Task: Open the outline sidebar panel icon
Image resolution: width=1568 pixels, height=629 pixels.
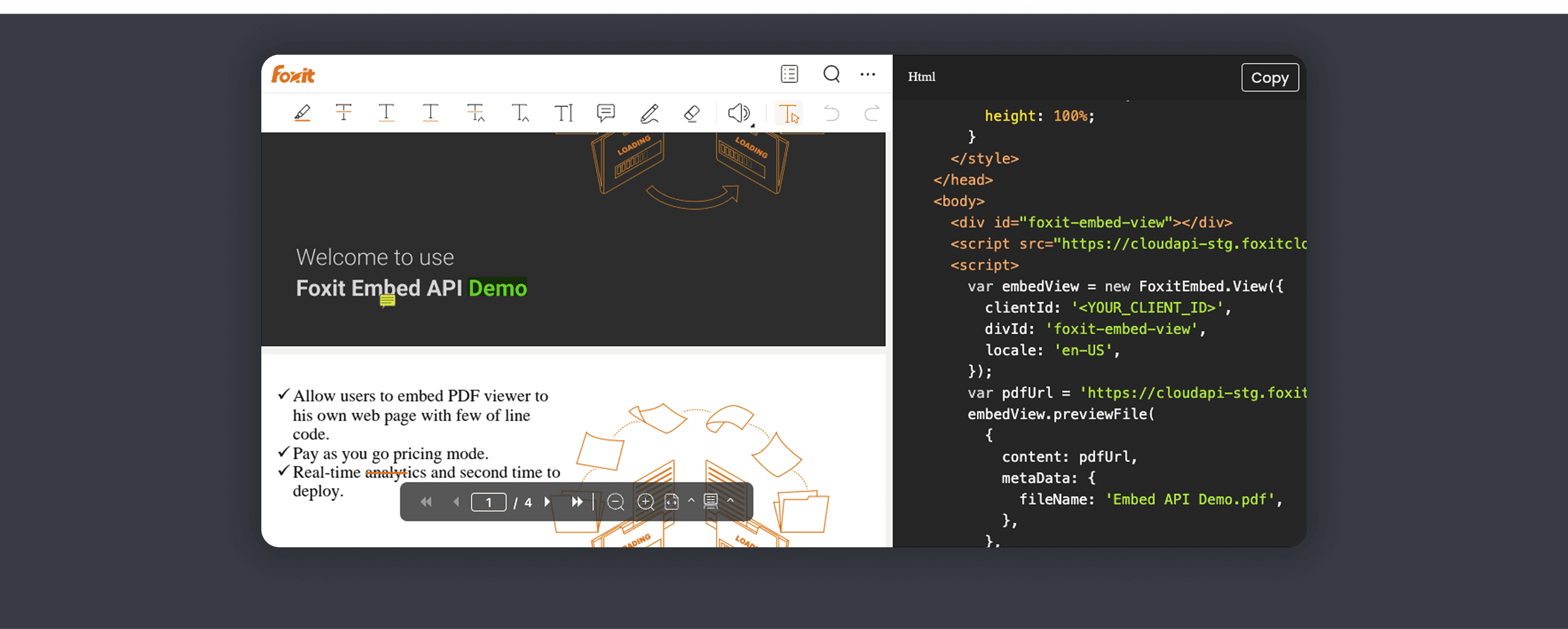Action: (789, 74)
